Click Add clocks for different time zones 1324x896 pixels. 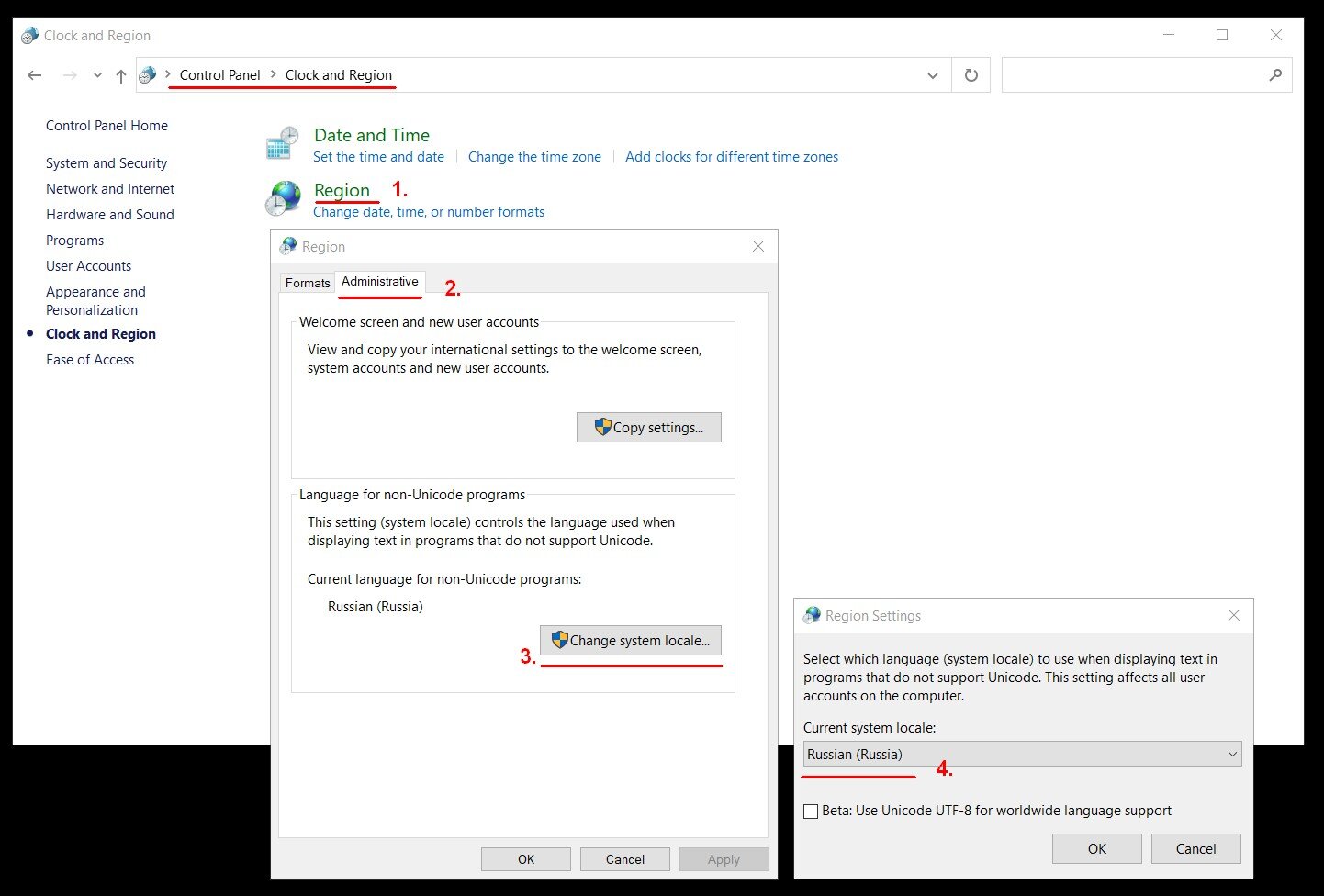pyautogui.click(x=732, y=157)
